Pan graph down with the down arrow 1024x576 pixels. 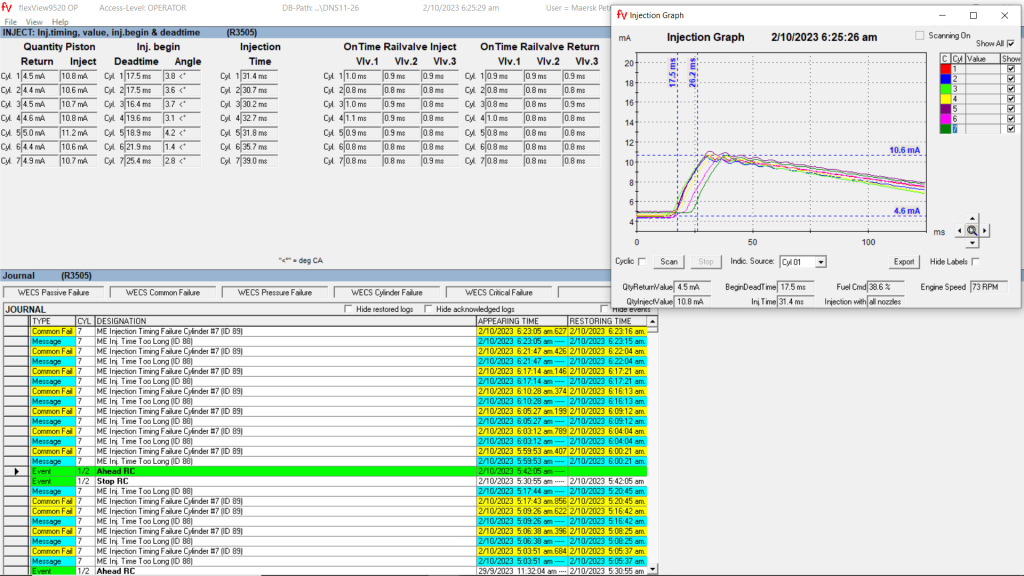point(971,243)
